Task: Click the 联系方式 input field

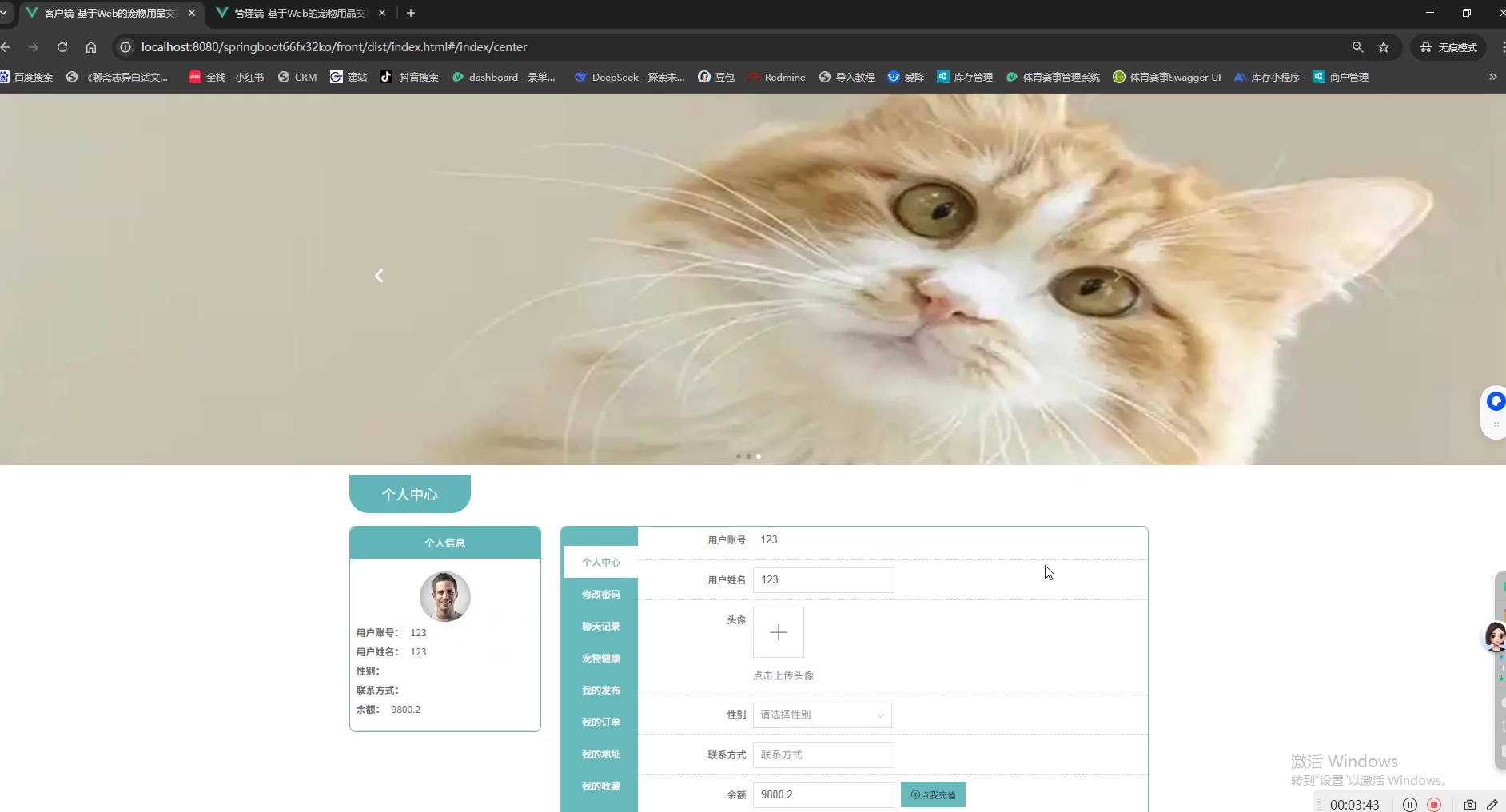Action: pyautogui.click(x=823, y=755)
